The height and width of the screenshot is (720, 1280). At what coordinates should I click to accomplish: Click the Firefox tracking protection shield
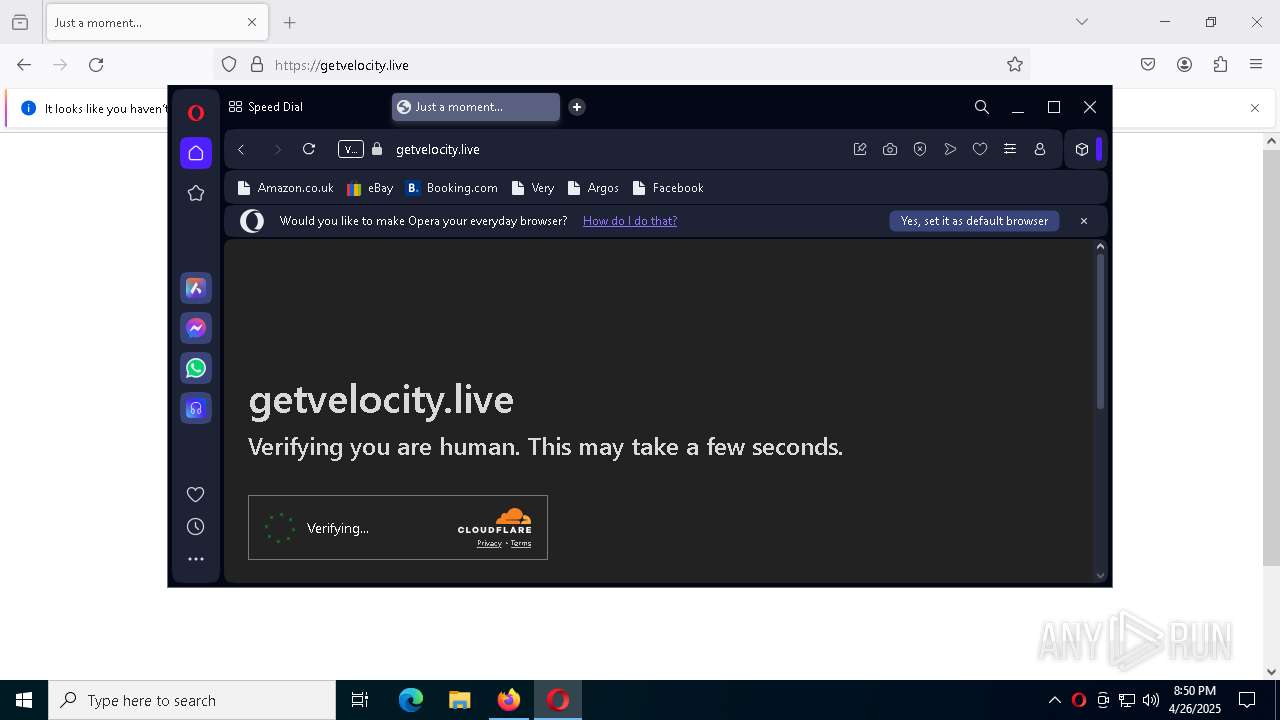(x=229, y=65)
